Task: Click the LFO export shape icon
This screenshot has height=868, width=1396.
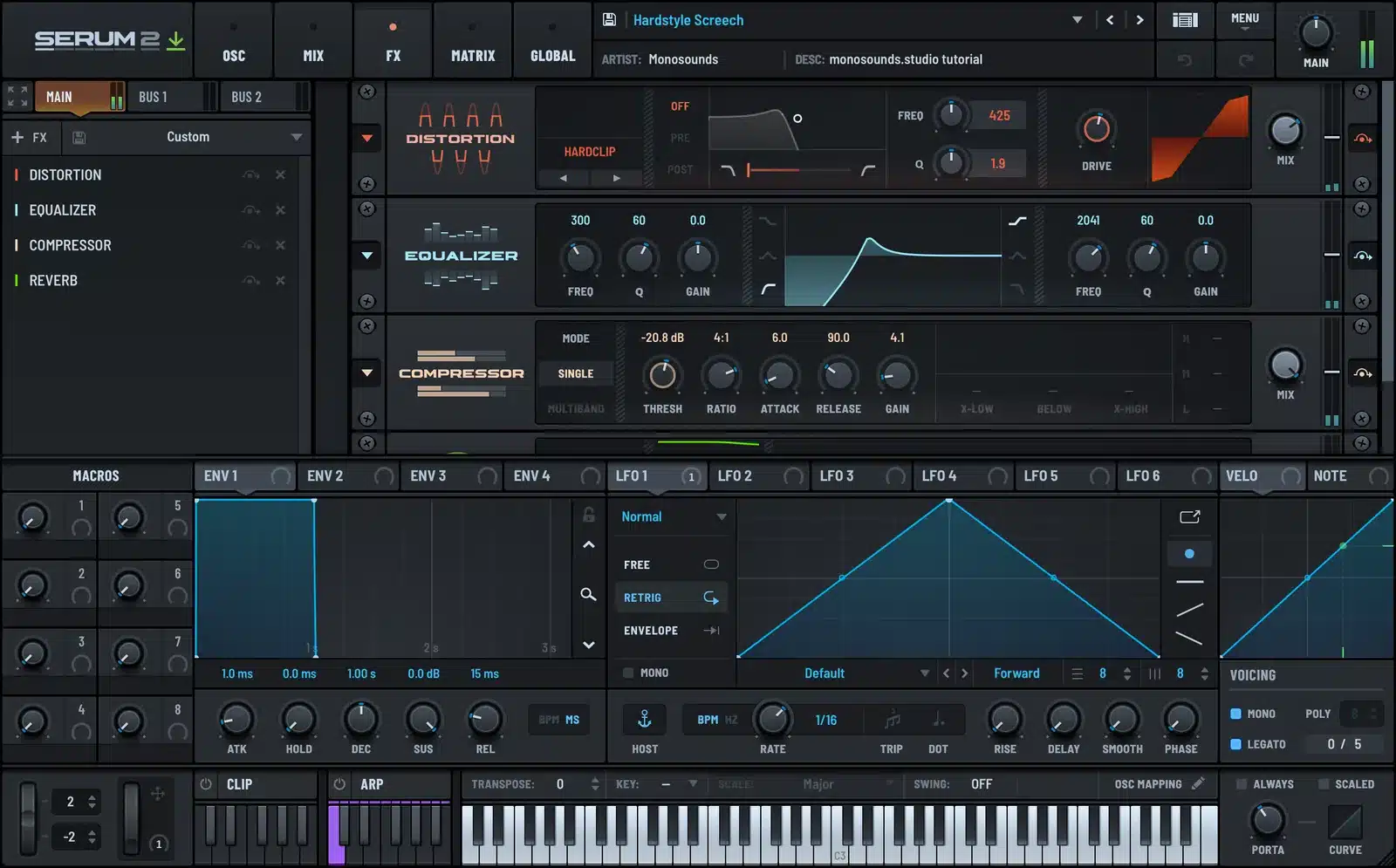Action: 1190,516
